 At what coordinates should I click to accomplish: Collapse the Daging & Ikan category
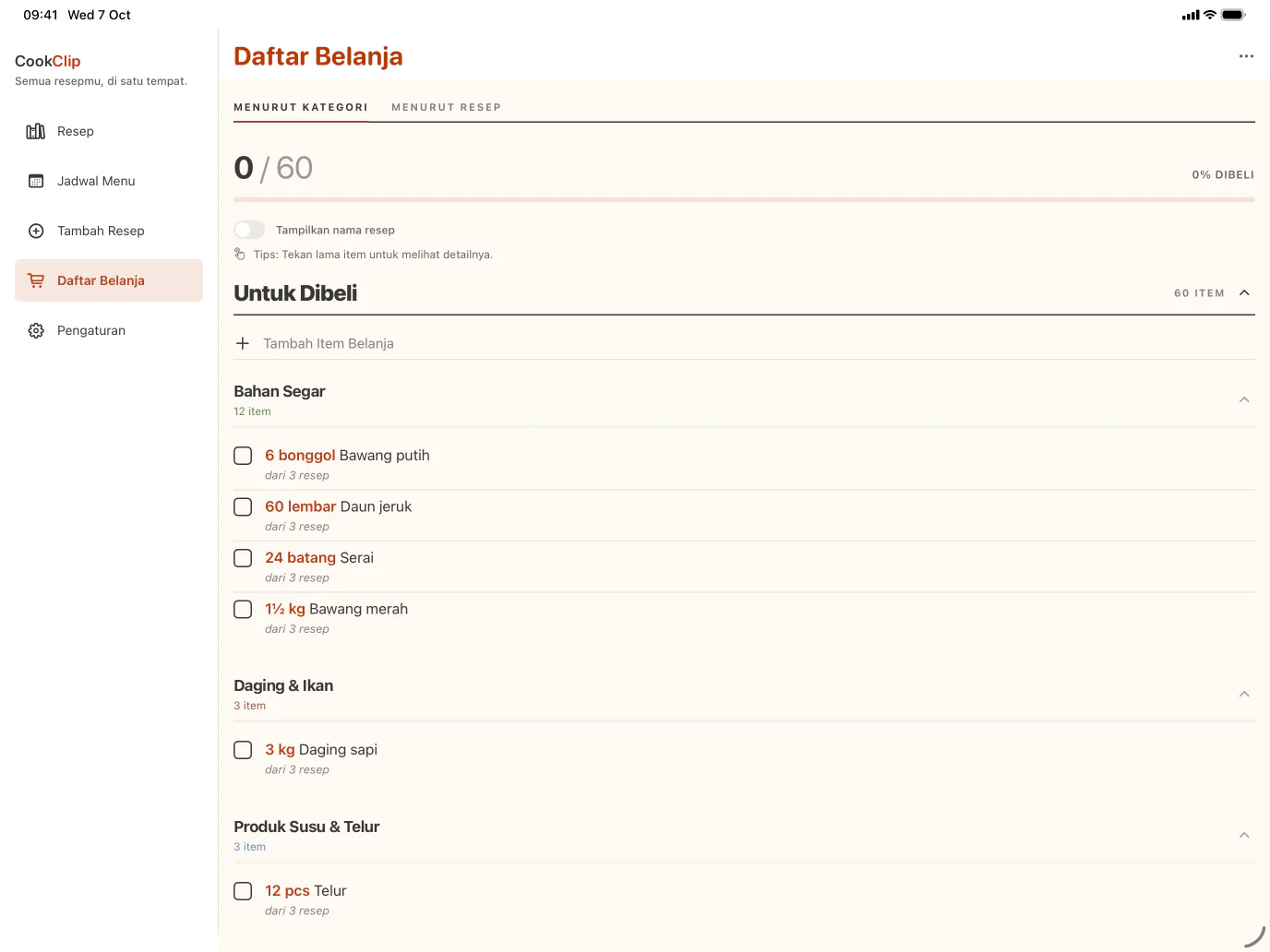pos(1244,694)
